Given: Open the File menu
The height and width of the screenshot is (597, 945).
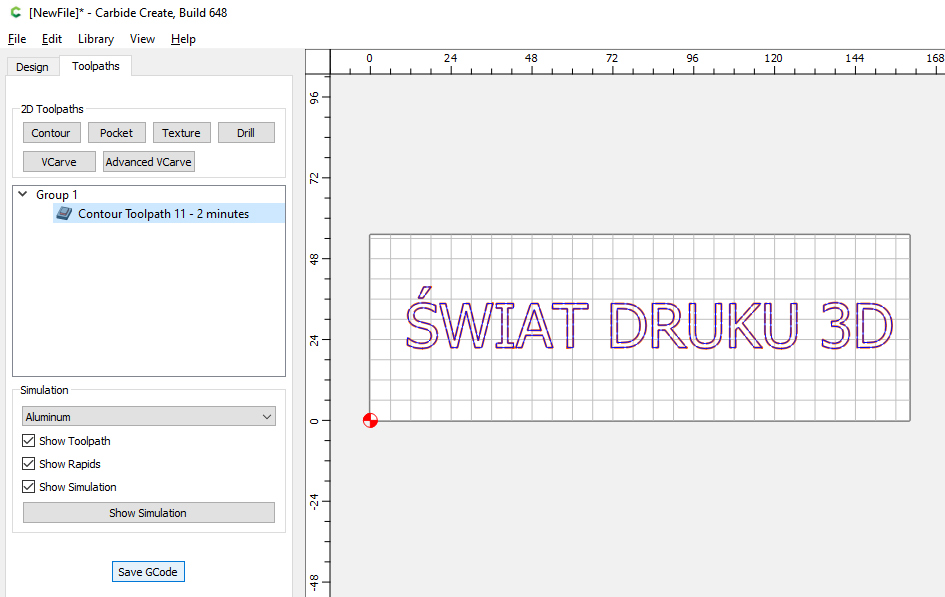Looking at the screenshot, I should pos(17,39).
